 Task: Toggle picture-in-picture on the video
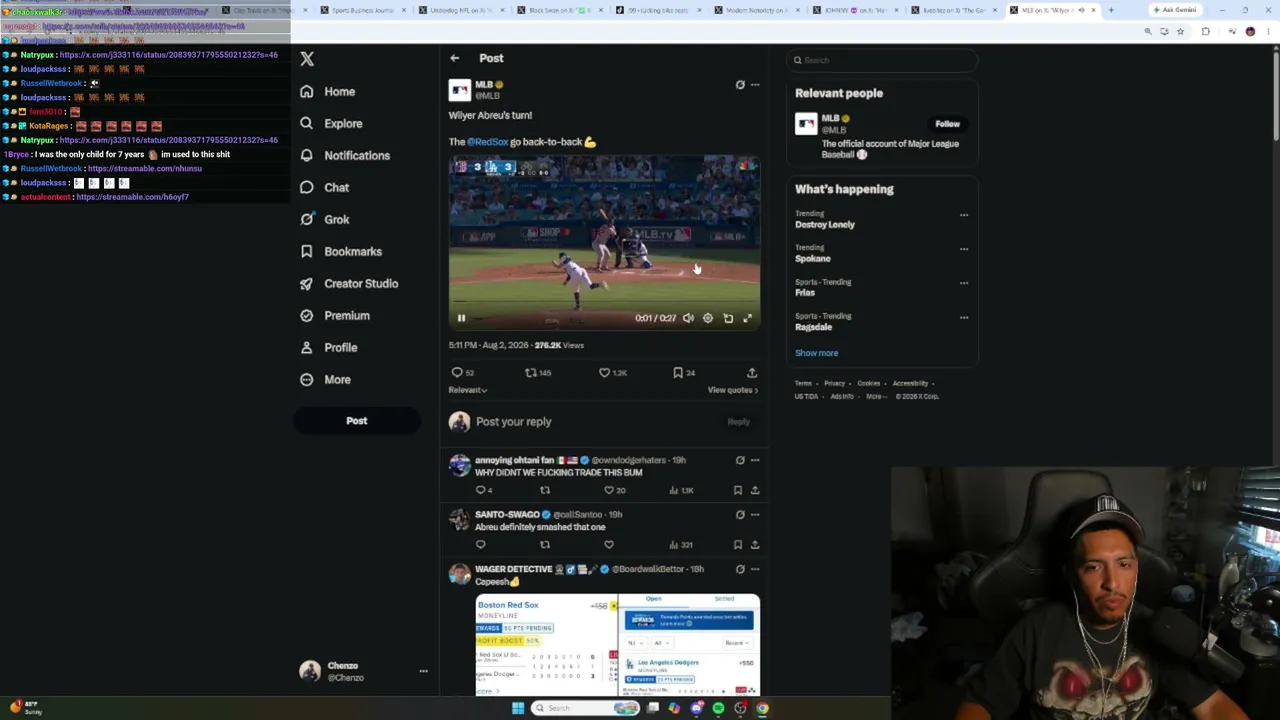(728, 318)
